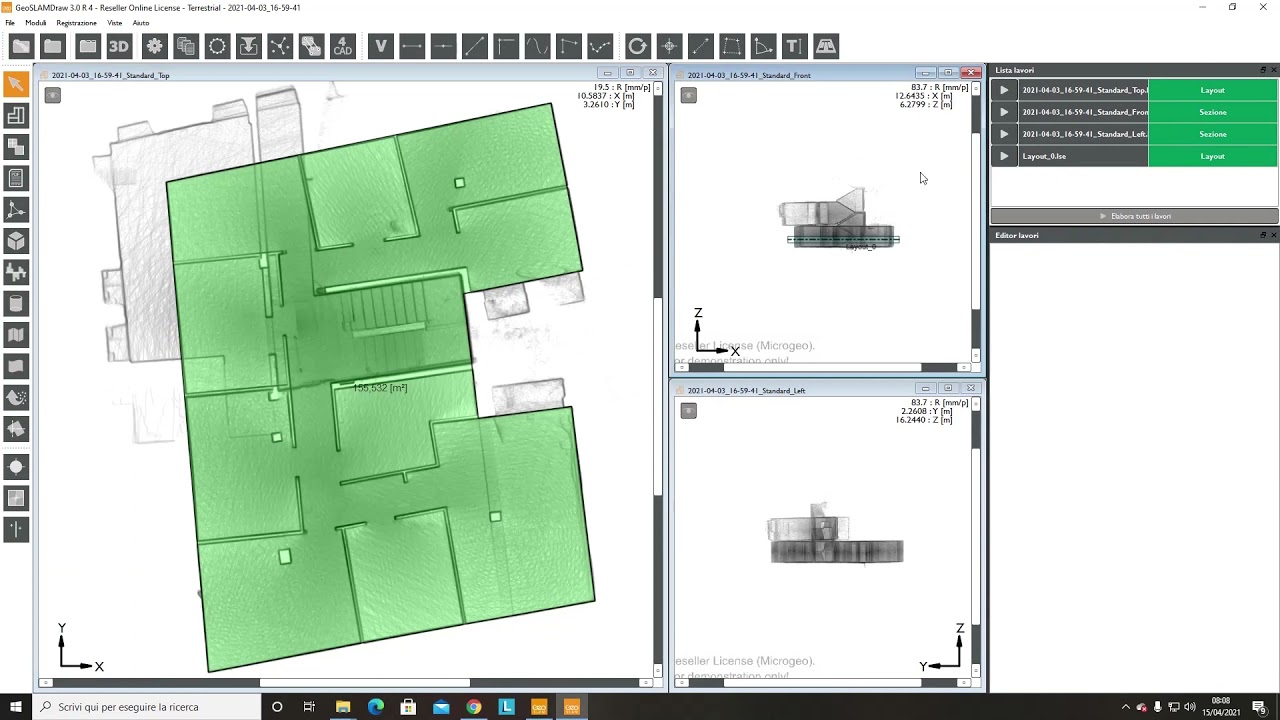Select the sine curve drawing tool
The height and width of the screenshot is (720, 1280).
click(537, 46)
